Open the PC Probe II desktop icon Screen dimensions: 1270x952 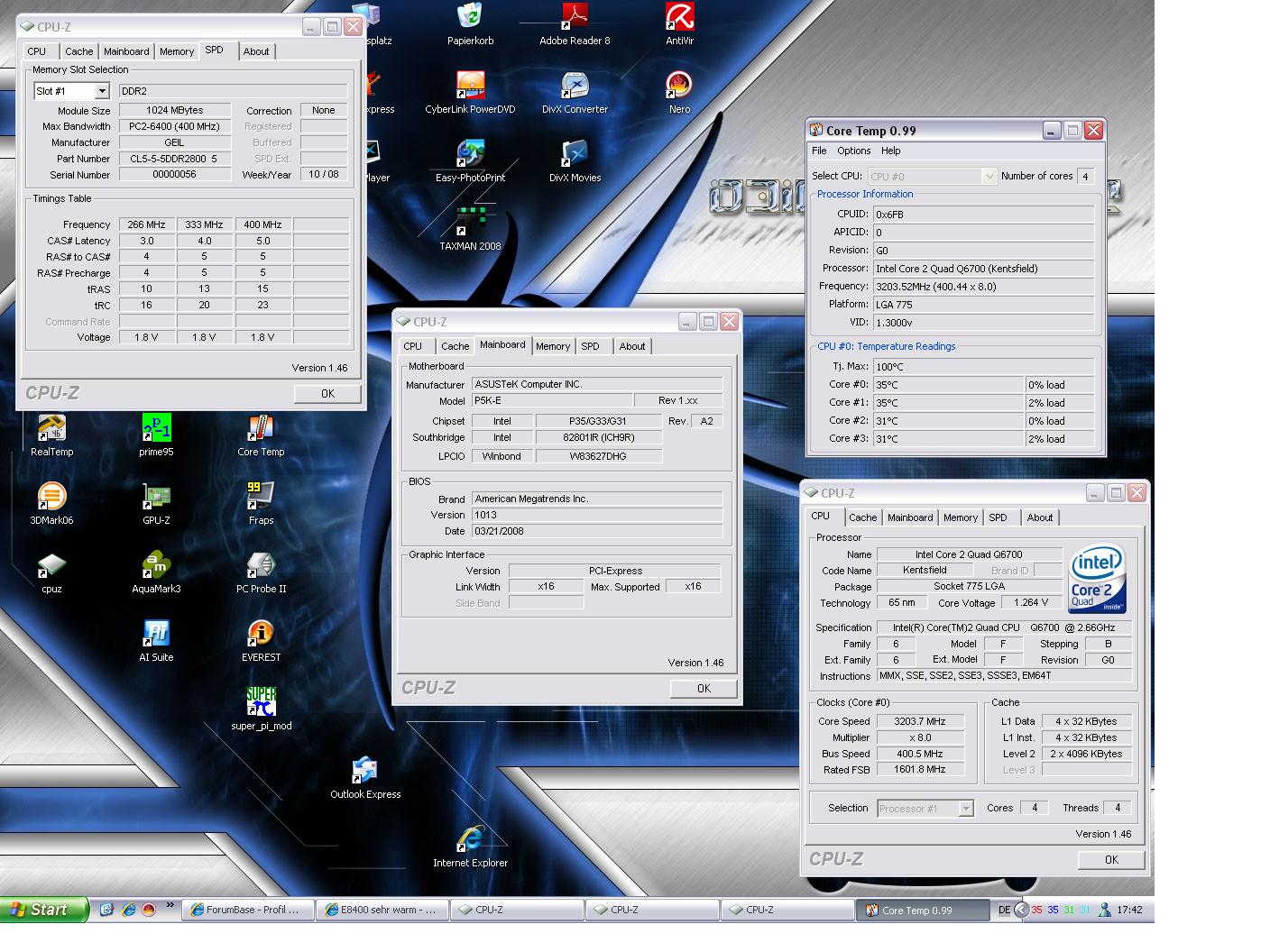pyautogui.click(x=261, y=572)
